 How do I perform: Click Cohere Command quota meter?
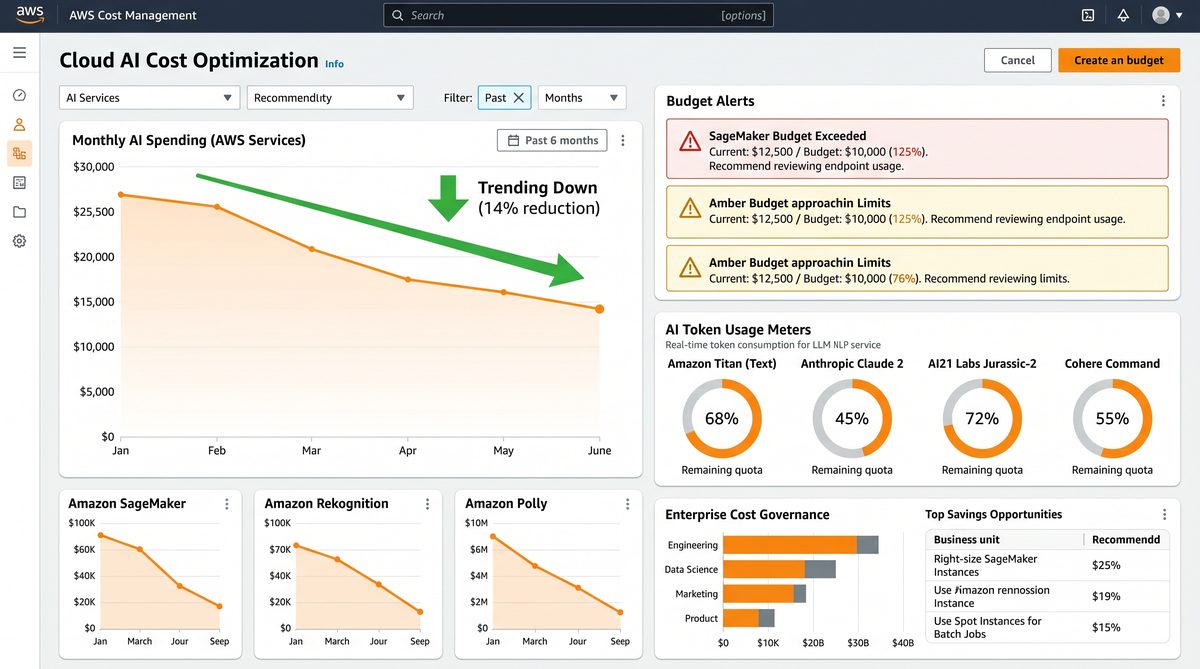pos(1112,419)
